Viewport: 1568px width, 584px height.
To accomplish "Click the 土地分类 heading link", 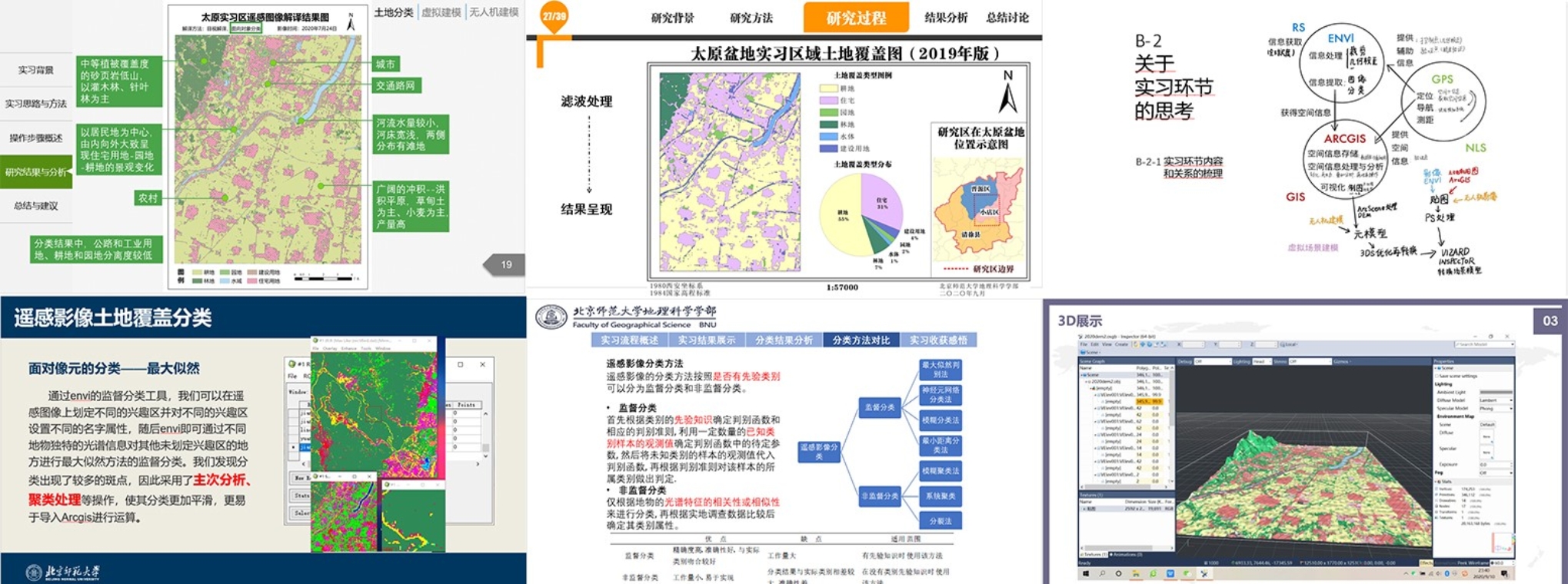I will pos(393,12).
